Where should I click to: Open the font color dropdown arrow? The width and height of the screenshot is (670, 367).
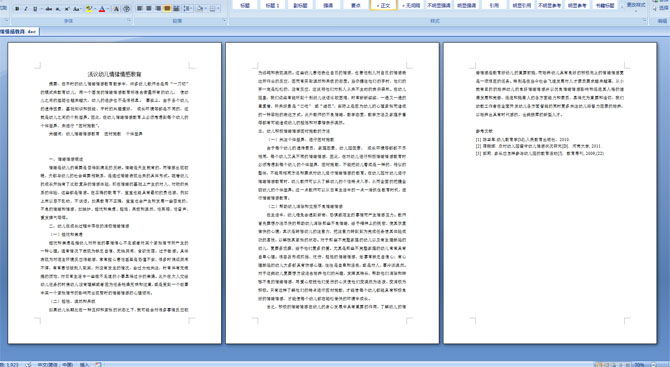pyautogui.click(x=108, y=9)
